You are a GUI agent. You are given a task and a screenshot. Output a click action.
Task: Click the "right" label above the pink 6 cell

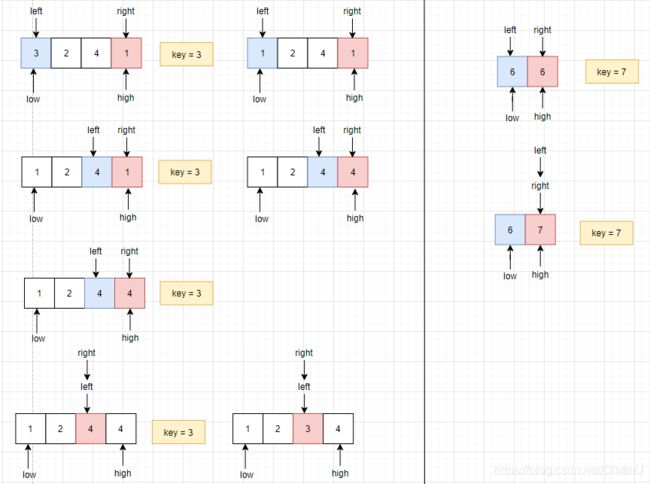(x=542, y=30)
